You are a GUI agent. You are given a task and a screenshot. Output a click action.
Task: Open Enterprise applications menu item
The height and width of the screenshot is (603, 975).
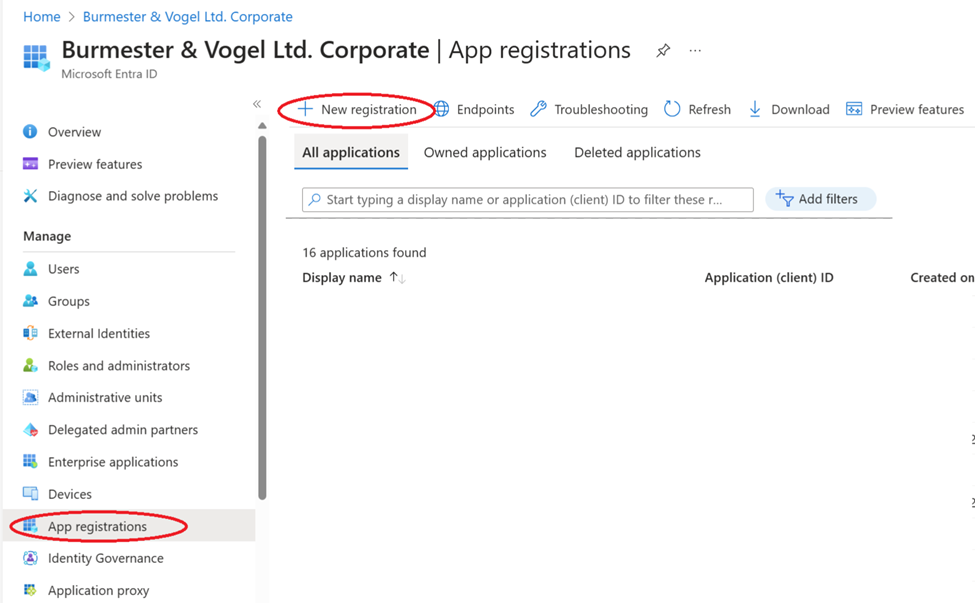click(x=113, y=462)
